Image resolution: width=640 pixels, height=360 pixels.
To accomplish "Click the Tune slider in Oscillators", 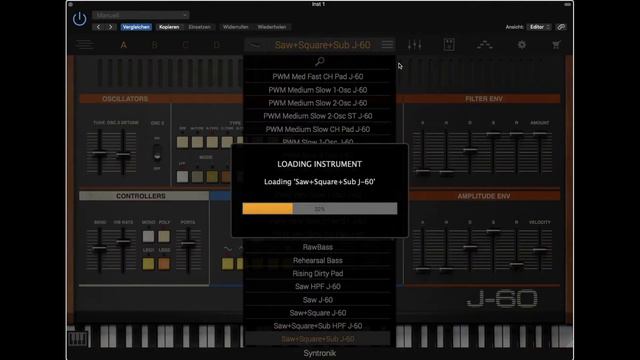I will (x=100, y=152).
